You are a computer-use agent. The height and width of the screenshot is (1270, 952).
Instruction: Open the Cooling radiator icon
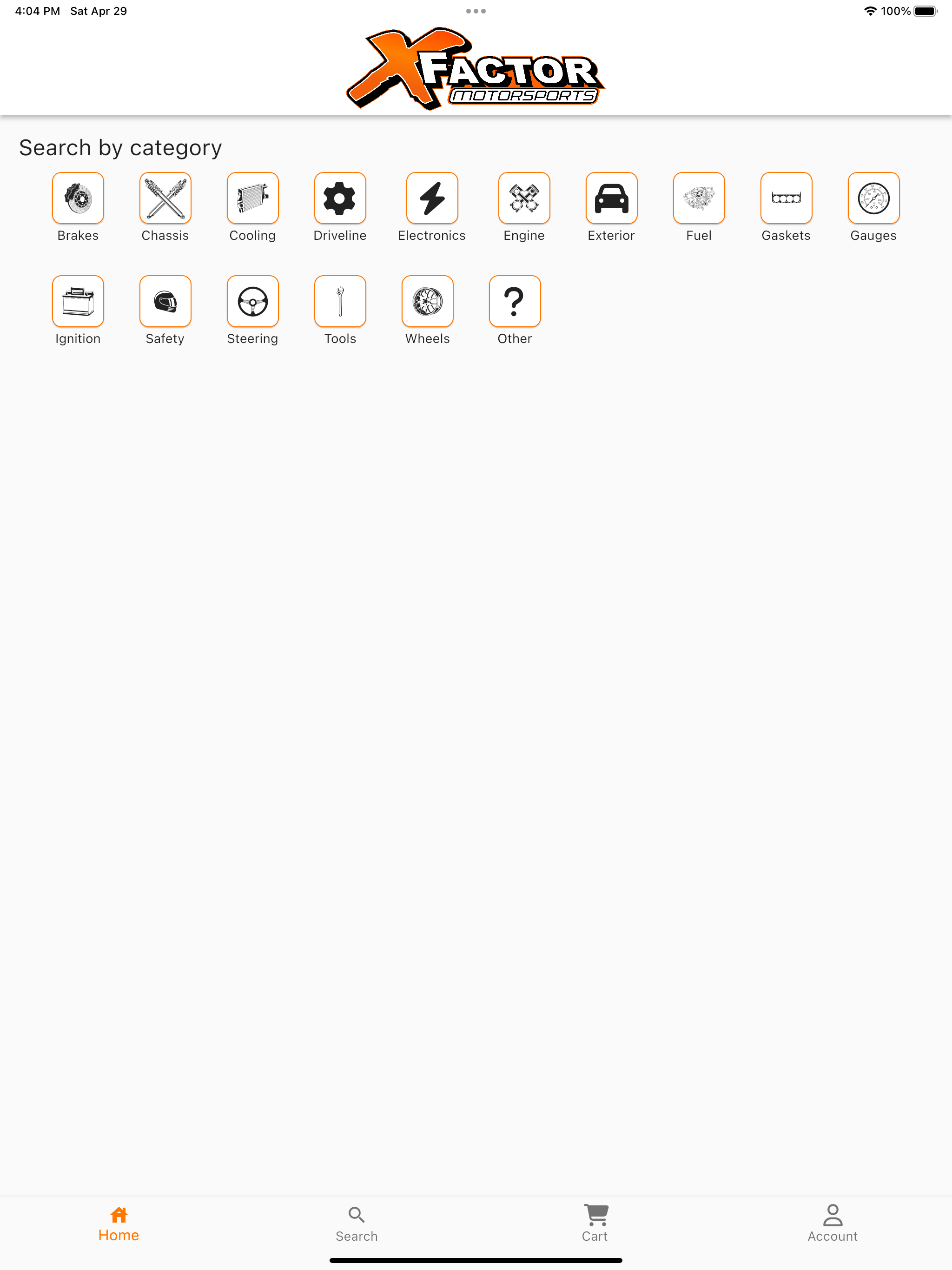[x=252, y=198]
